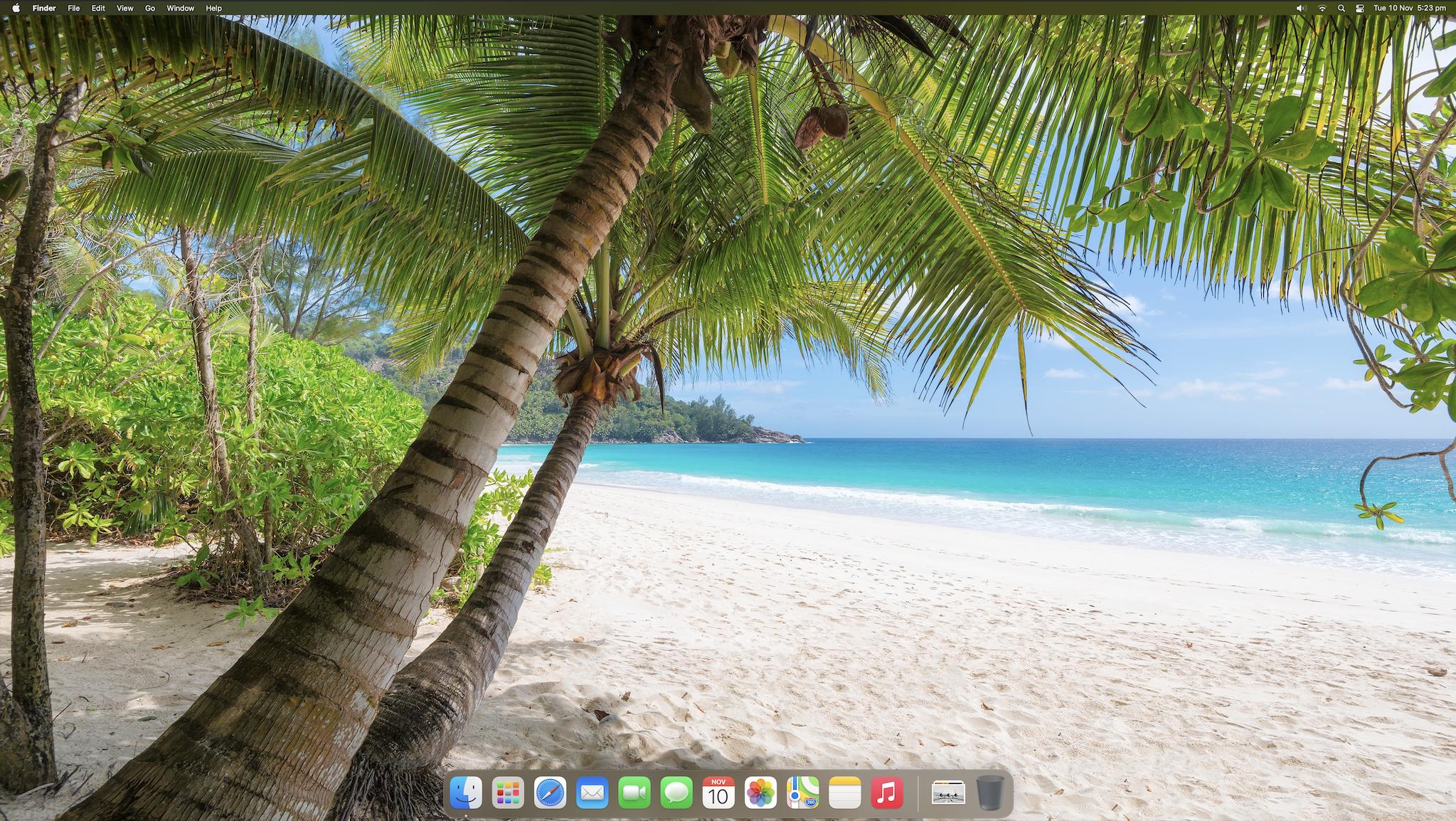The height and width of the screenshot is (821, 1456).
Task: Launch FaceTime from the Dock
Action: (634, 793)
